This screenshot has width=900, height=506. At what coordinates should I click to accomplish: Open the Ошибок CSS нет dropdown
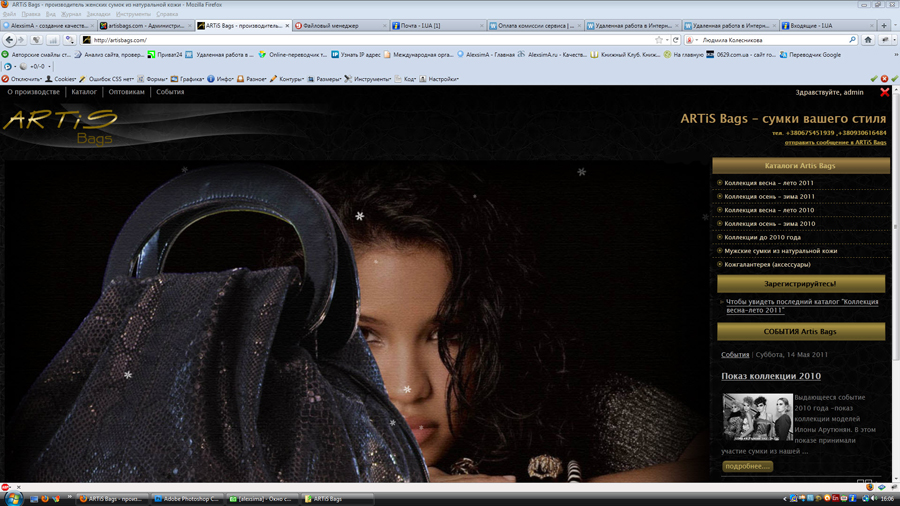[x=107, y=79]
